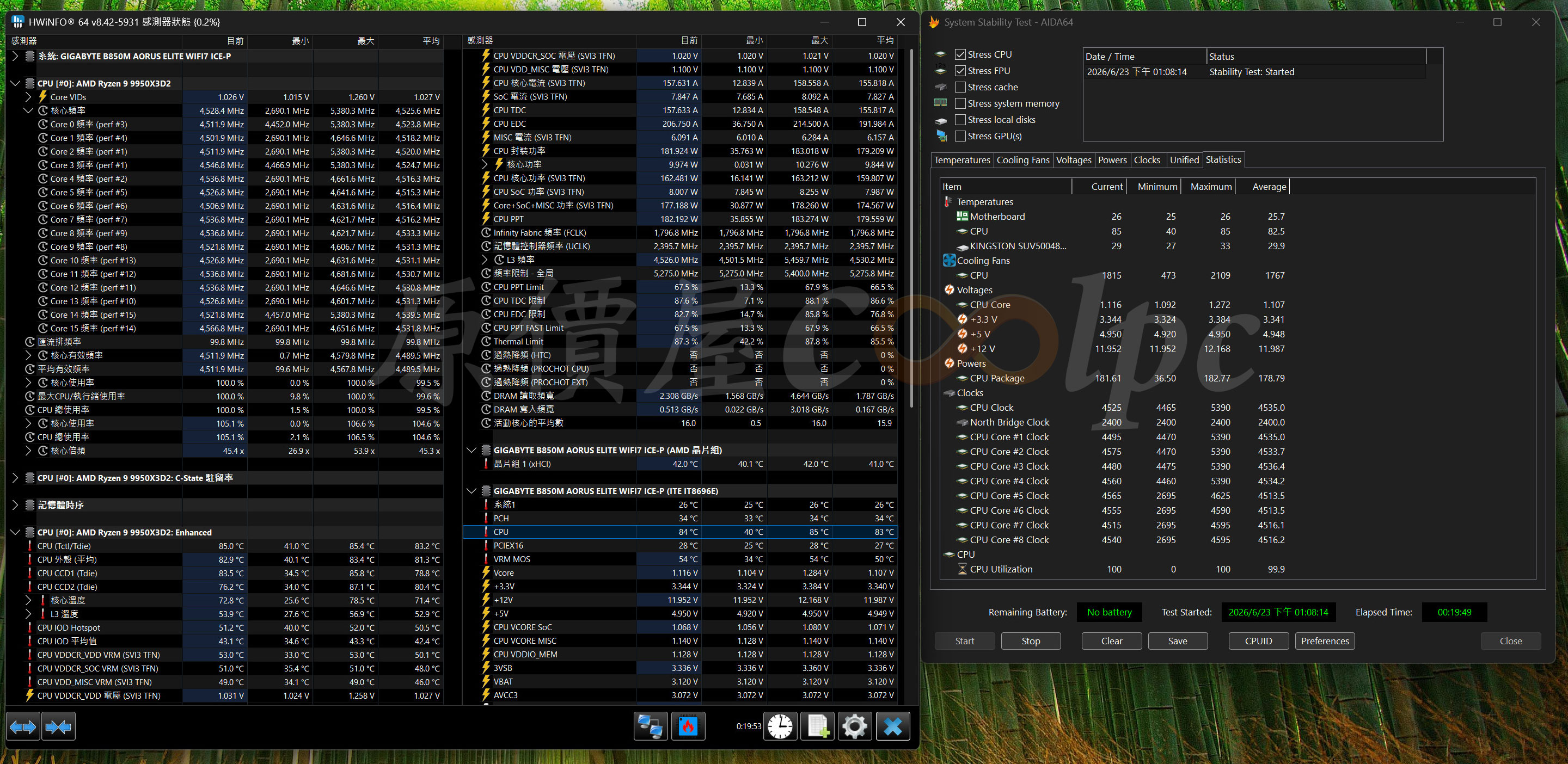Click Voltages group icon in AIDA64
This screenshot has width=1568, height=764.
click(949, 290)
